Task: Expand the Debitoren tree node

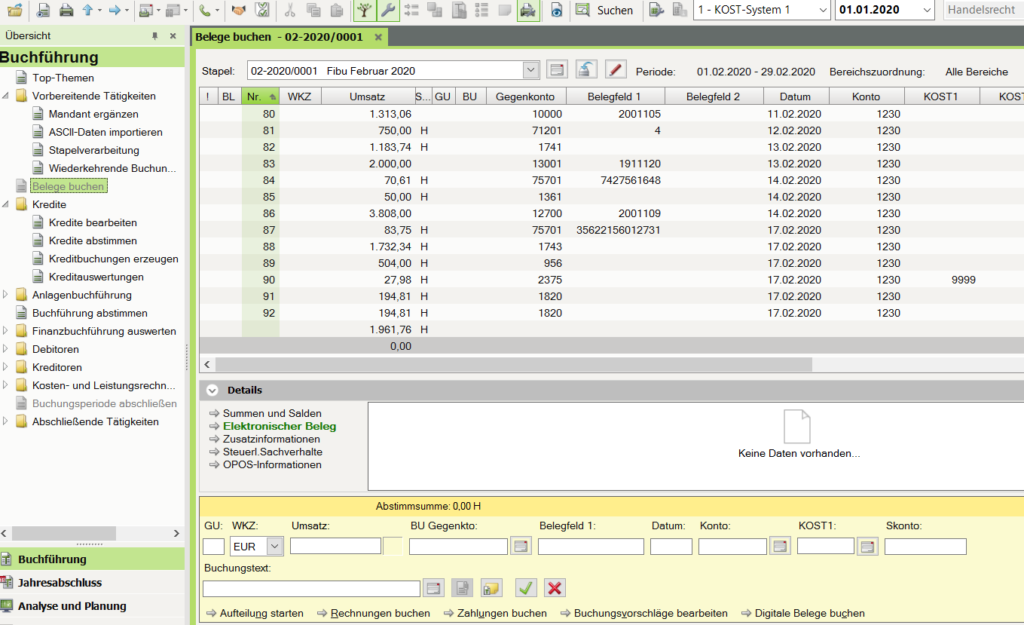Action: pyautogui.click(x=6, y=349)
